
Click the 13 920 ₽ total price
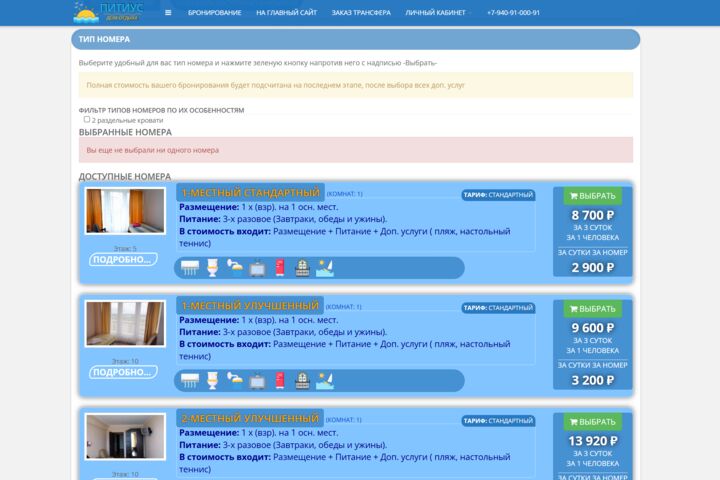pos(592,441)
